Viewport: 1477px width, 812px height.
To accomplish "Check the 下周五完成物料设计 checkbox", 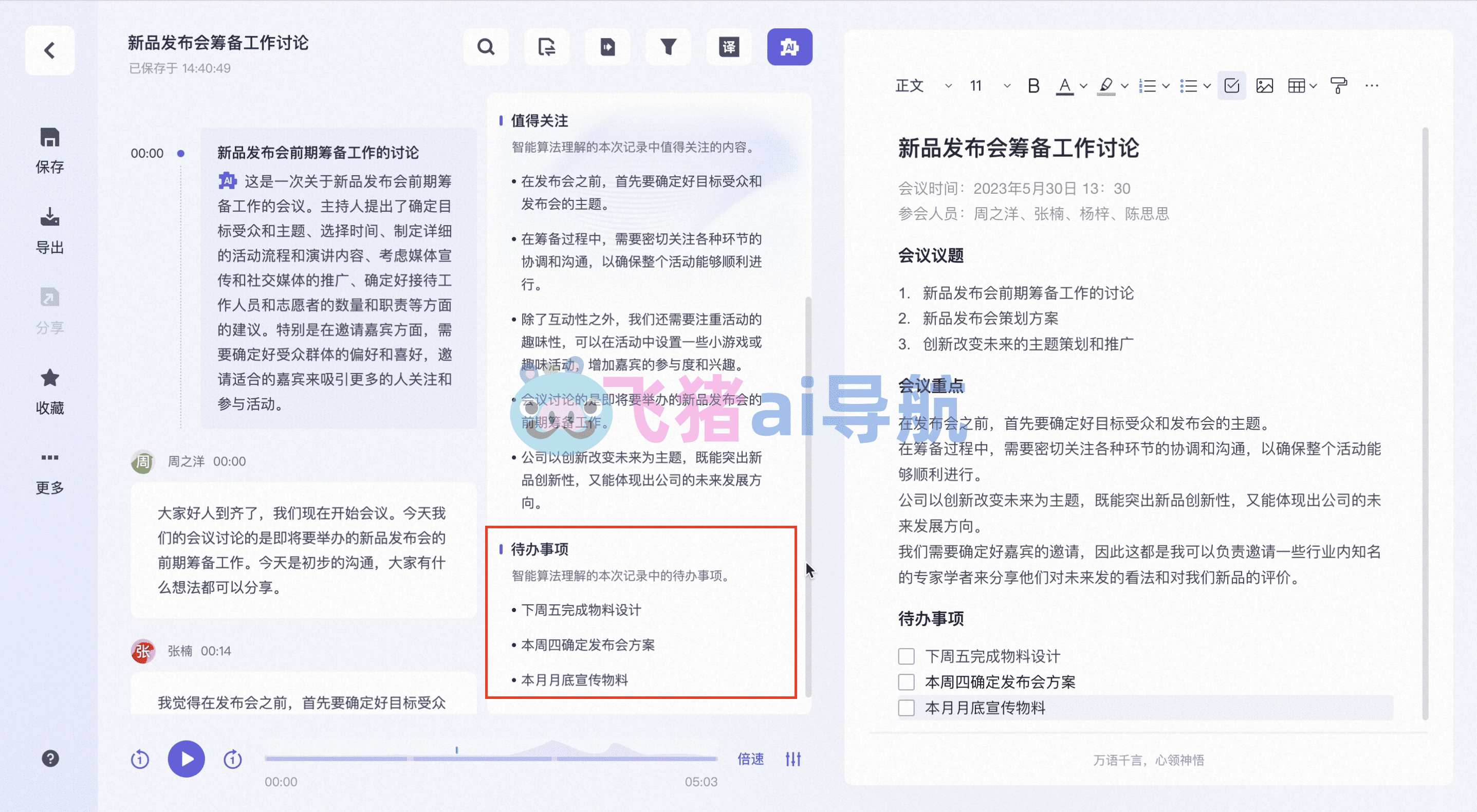I will pos(906,656).
